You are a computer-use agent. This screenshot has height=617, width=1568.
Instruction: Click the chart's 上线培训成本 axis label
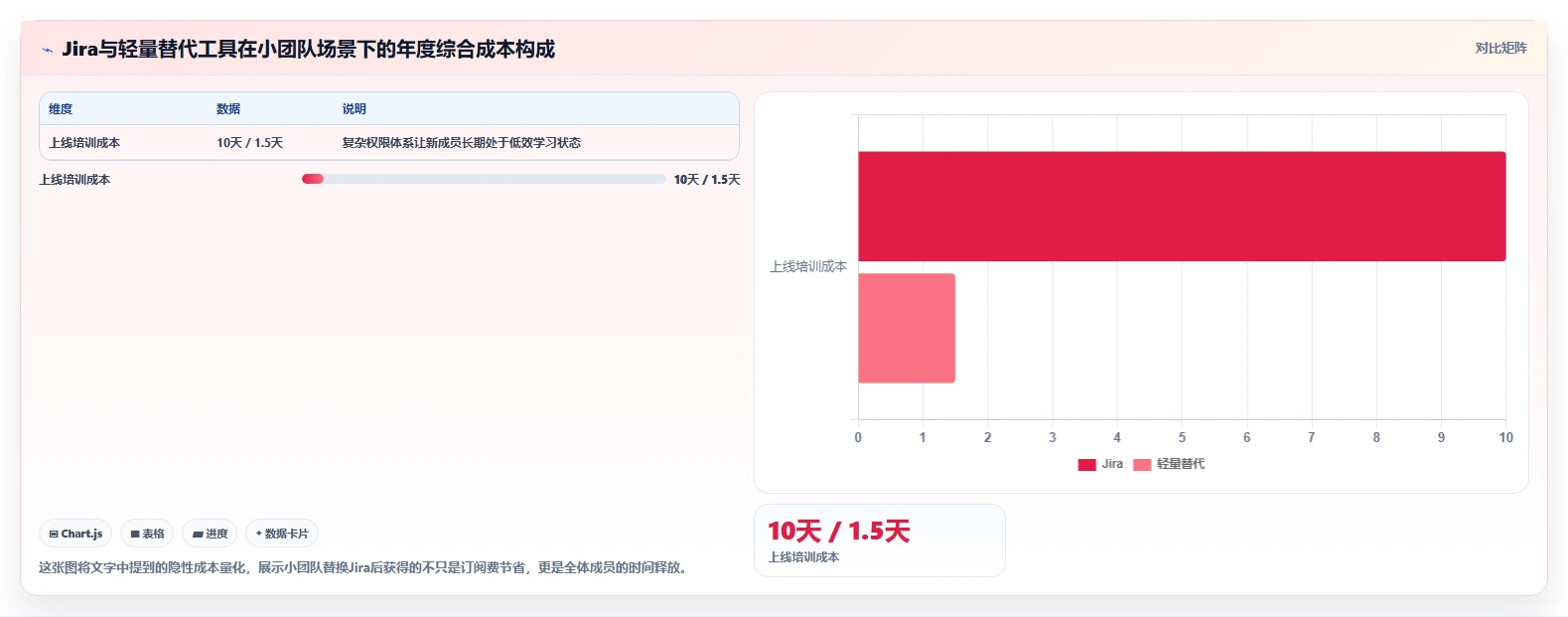point(808,266)
